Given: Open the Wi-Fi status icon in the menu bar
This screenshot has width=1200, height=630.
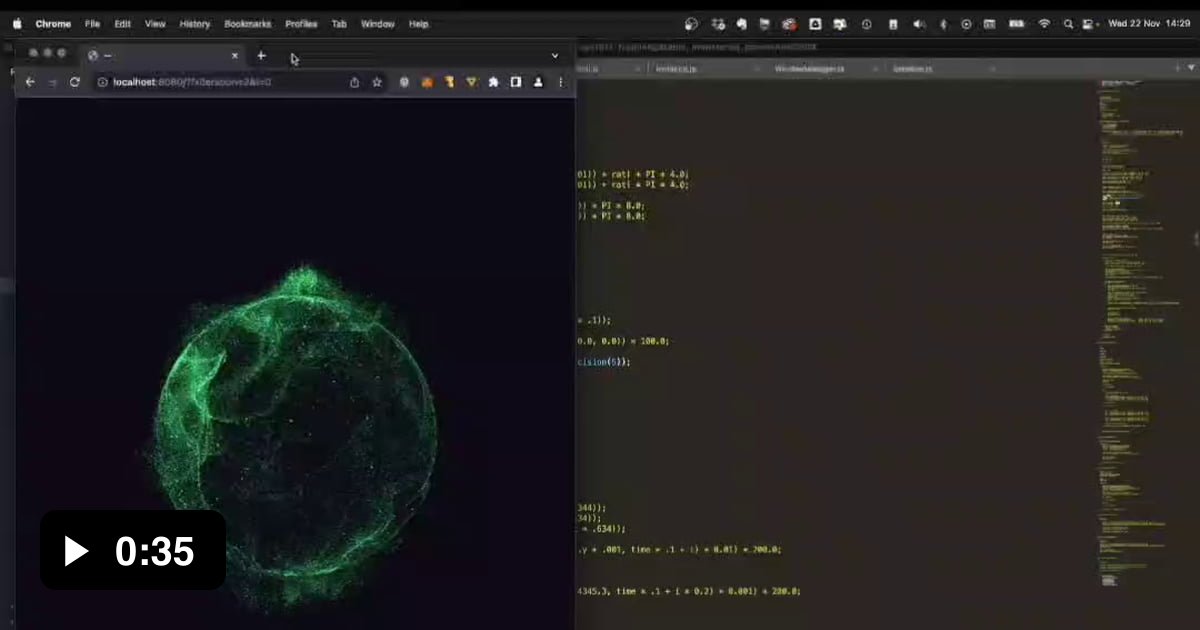Looking at the screenshot, I should tap(1044, 24).
